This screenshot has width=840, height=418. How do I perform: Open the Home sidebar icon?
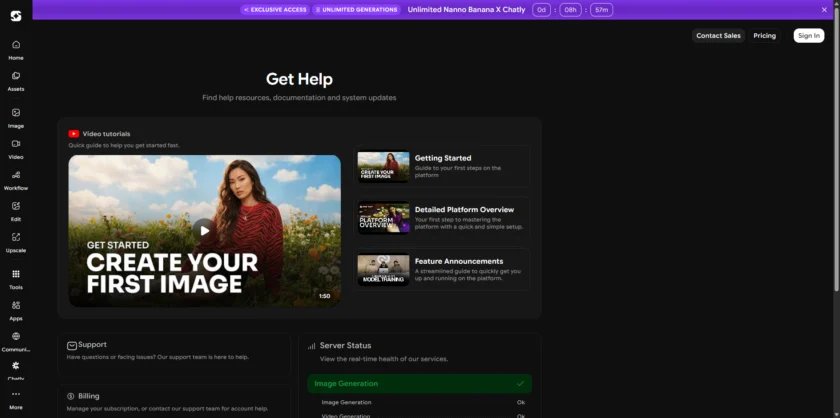[16, 49]
